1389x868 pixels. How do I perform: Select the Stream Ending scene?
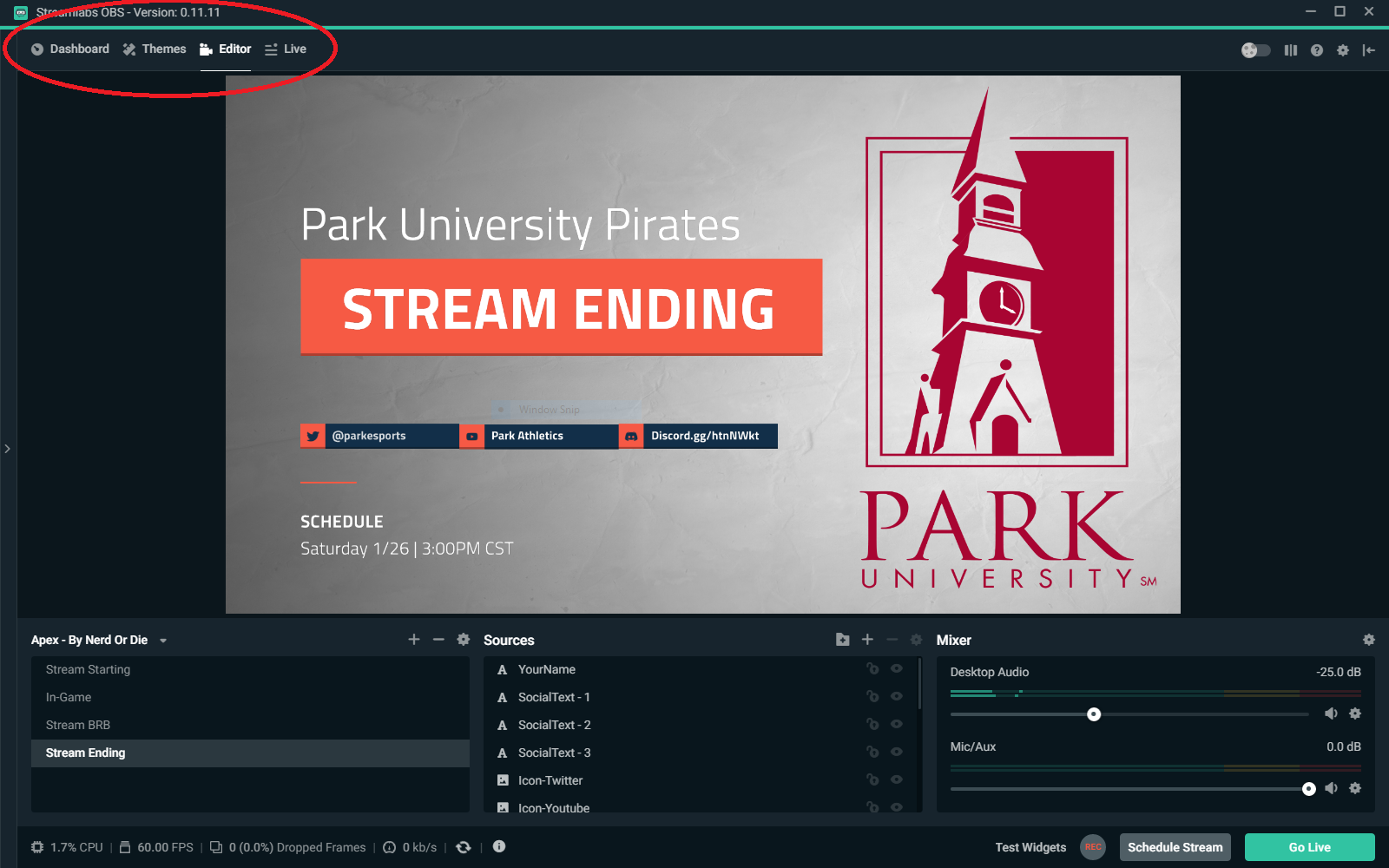250,753
